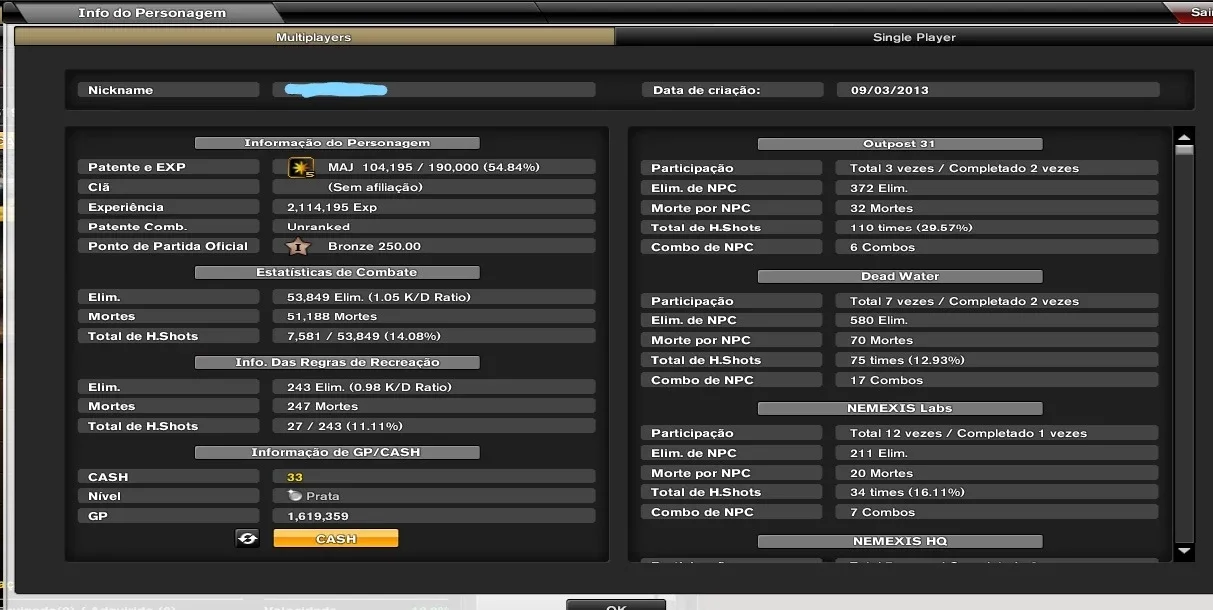The image size is (1213, 610).
Task: Click the mission stats scrollbar thumb
Action: tap(1184, 151)
